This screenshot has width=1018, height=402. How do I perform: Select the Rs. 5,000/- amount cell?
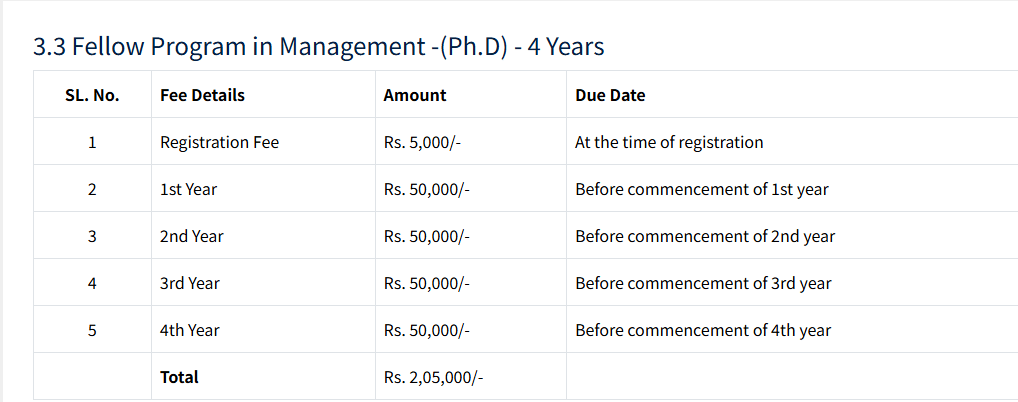(x=422, y=142)
